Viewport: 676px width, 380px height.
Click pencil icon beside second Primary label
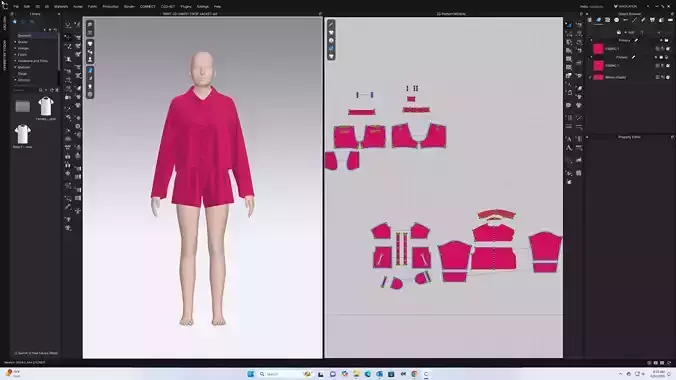[633, 57]
